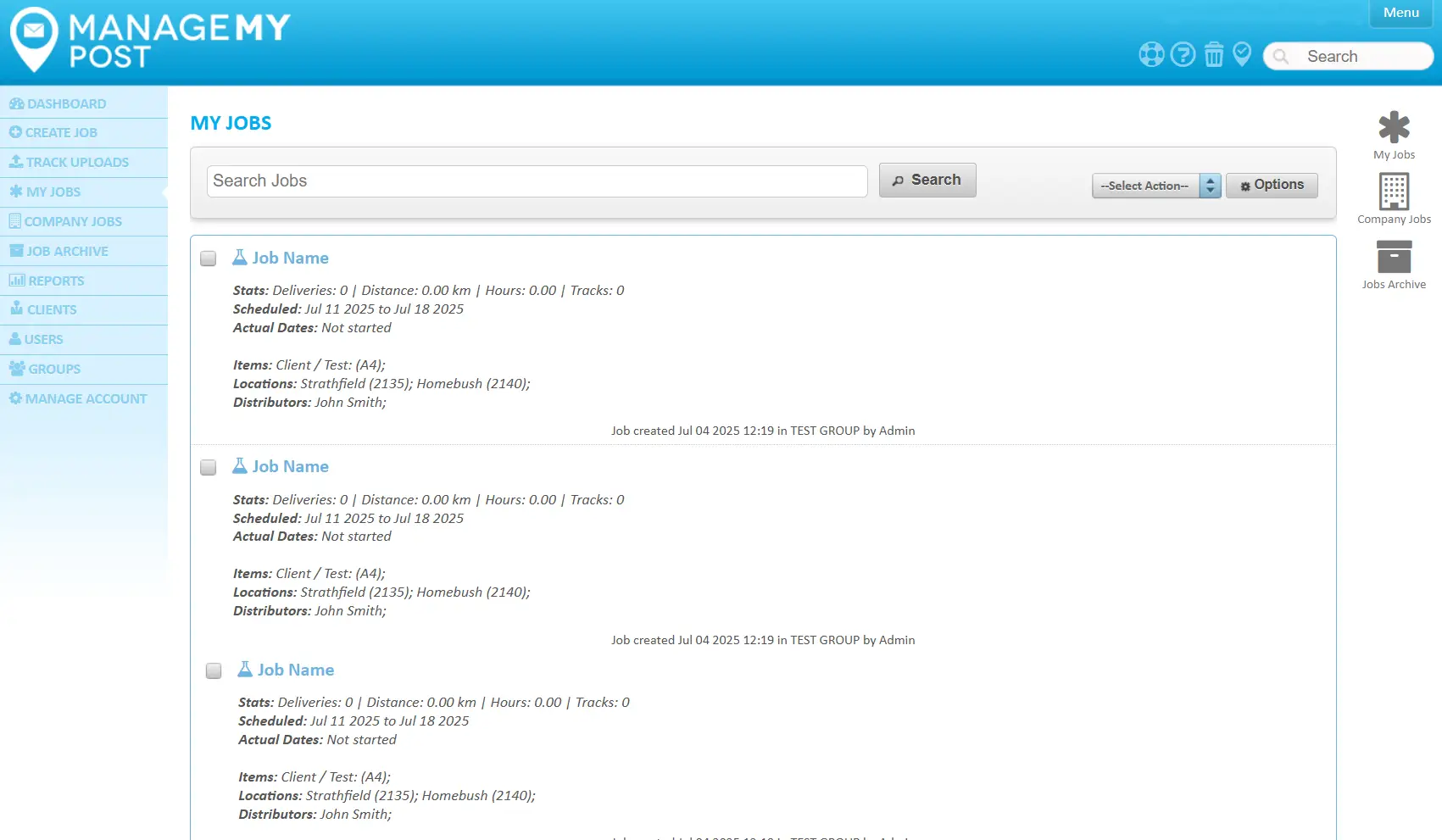Open Jobs Archive box shortcut icon on right
Image resolution: width=1442 pixels, height=840 pixels.
(1394, 256)
